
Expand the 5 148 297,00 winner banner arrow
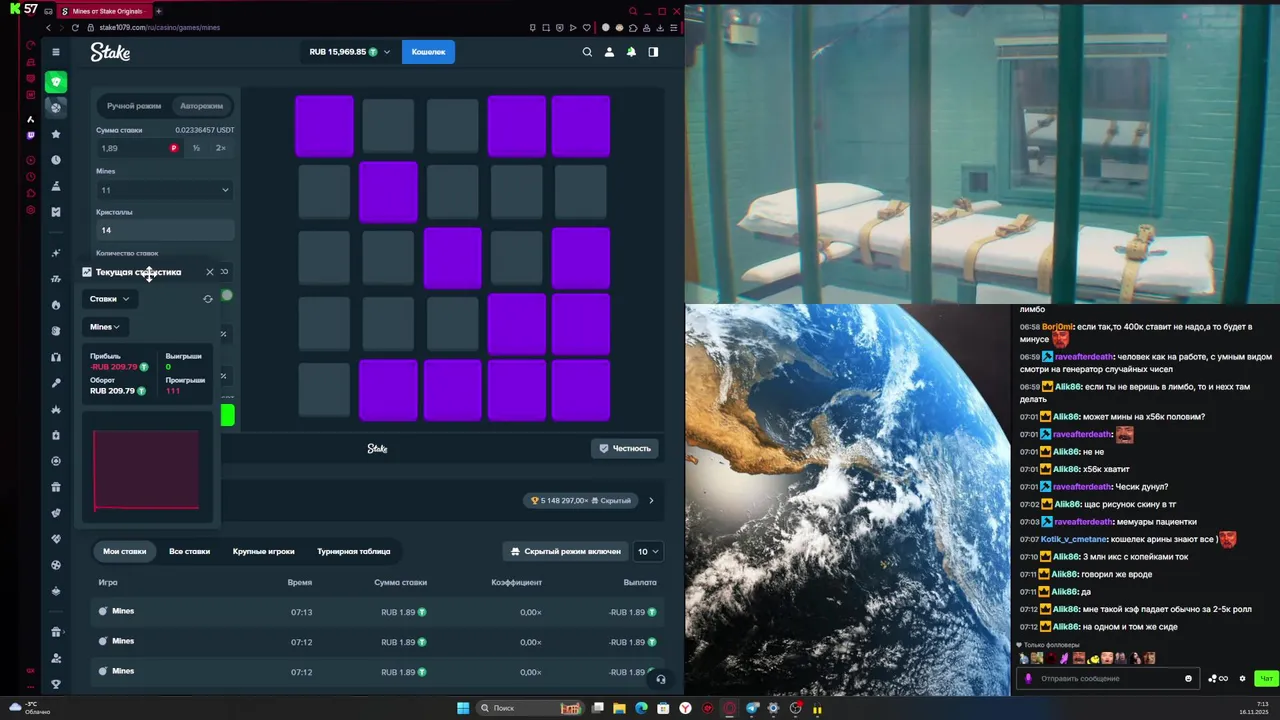[x=651, y=500]
